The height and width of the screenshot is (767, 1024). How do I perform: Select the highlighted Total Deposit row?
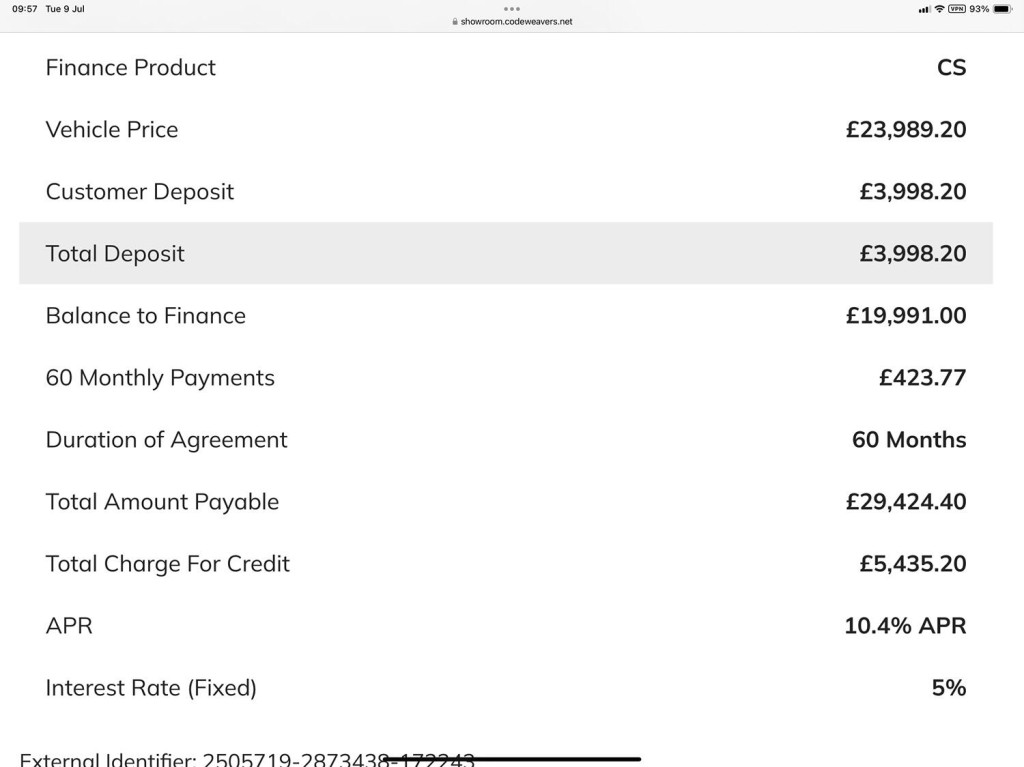tap(506, 253)
